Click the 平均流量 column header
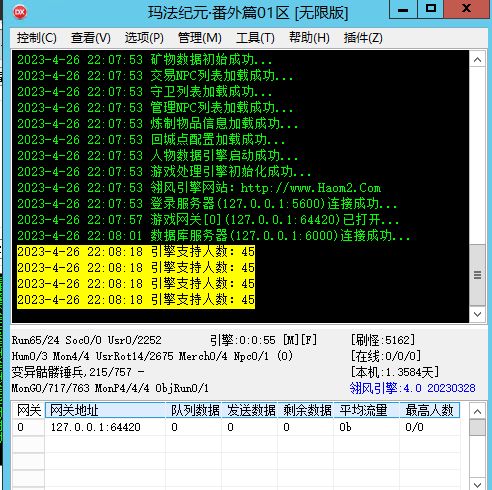The image size is (492, 490). (367, 410)
